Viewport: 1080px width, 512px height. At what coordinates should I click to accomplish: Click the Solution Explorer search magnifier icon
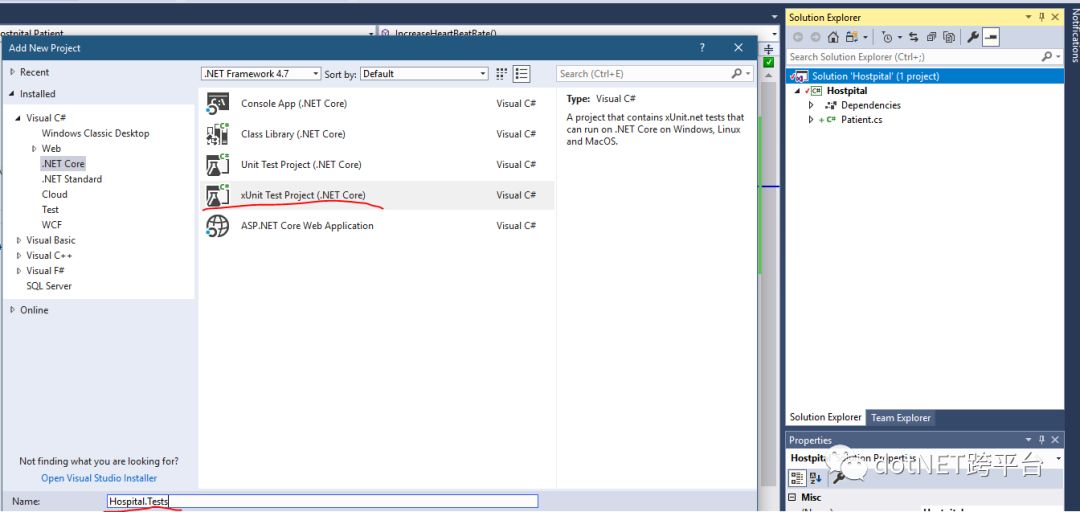[1047, 57]
